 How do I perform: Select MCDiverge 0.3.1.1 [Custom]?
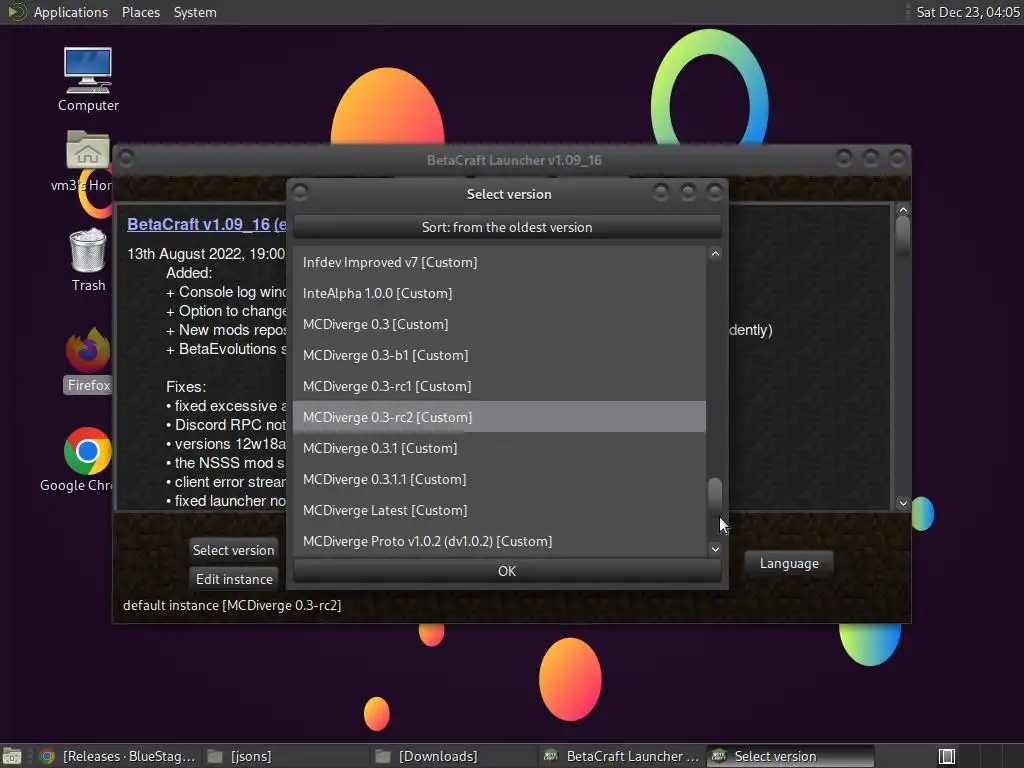[x=499, y=479]
